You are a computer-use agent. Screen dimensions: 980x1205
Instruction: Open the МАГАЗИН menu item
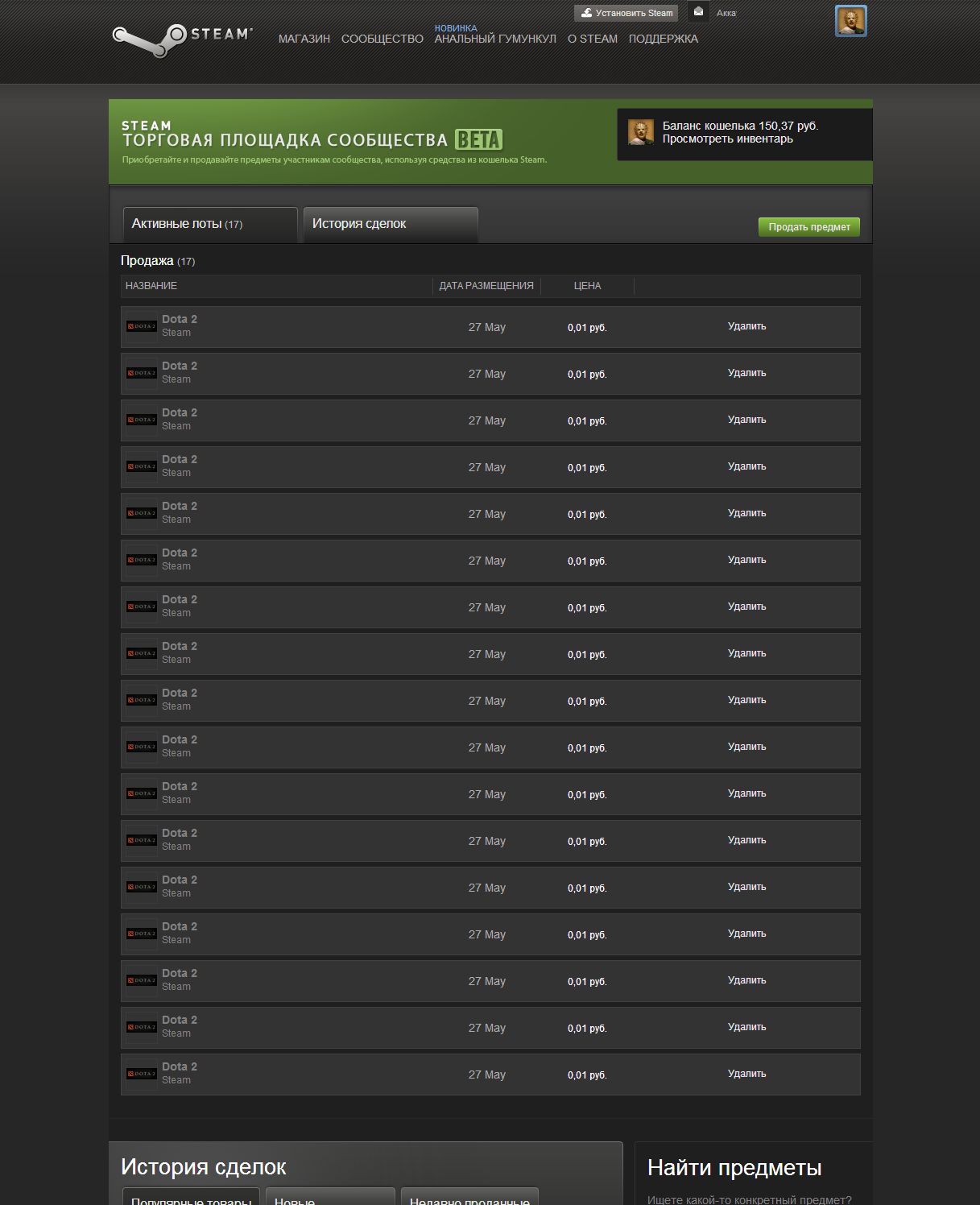304,38
